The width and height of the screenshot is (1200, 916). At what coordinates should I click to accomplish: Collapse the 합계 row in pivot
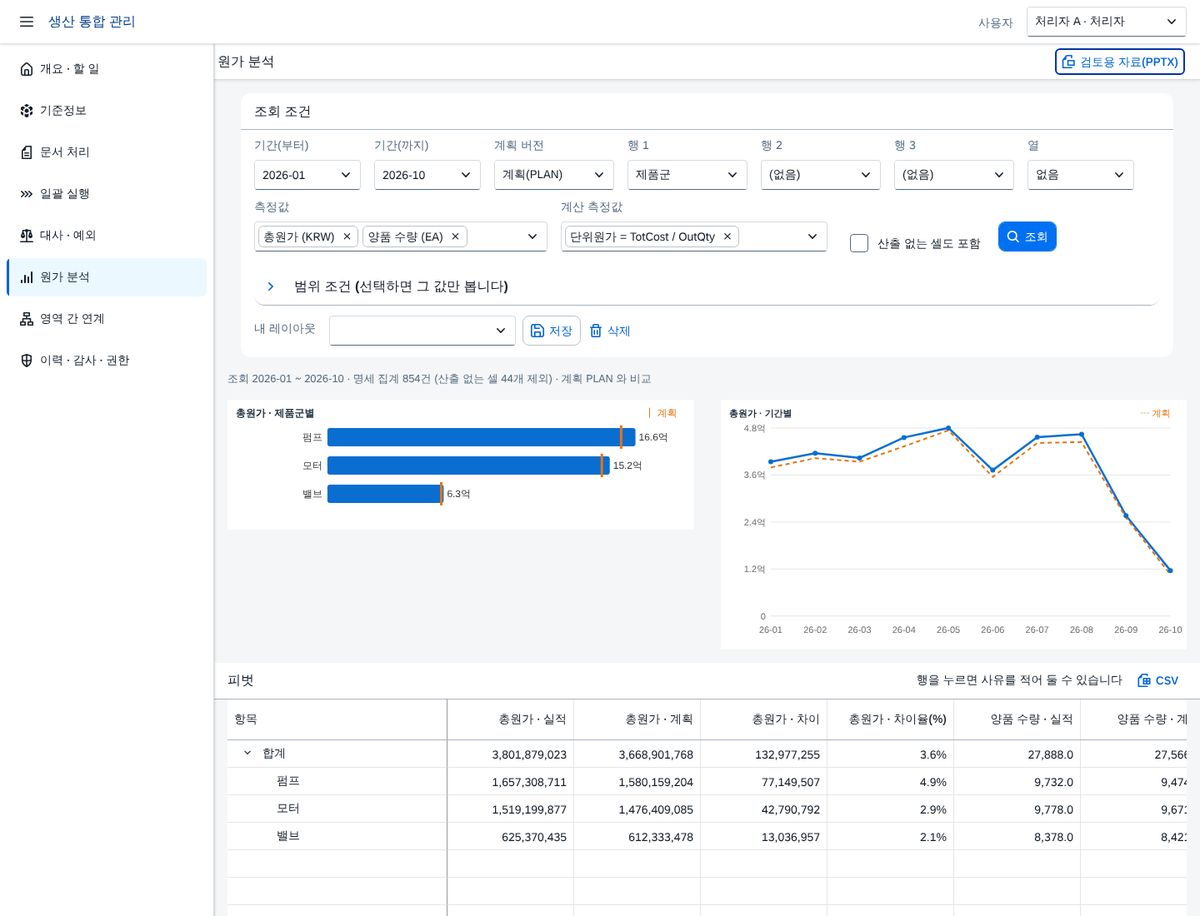coord(247,753)
